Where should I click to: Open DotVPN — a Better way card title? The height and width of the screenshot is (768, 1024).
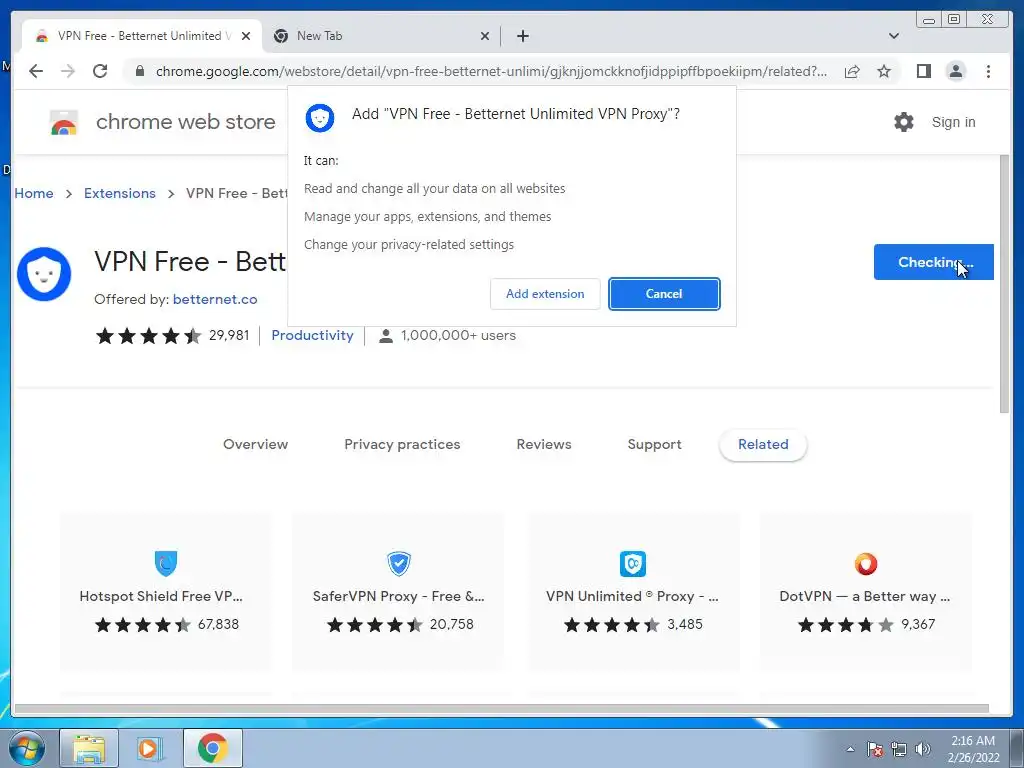(x=865, y=596)
